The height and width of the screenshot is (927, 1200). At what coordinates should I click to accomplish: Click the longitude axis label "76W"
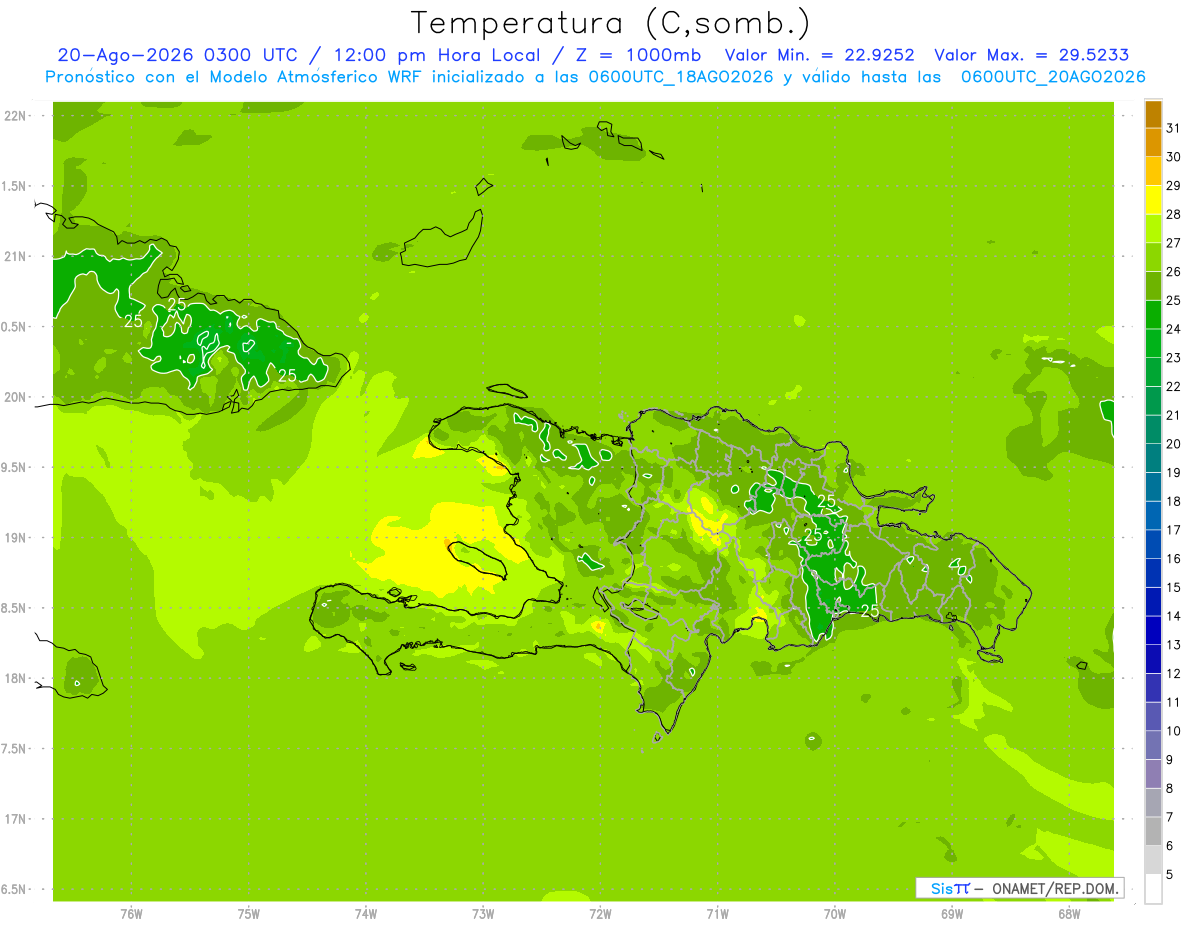pos(131,914)
